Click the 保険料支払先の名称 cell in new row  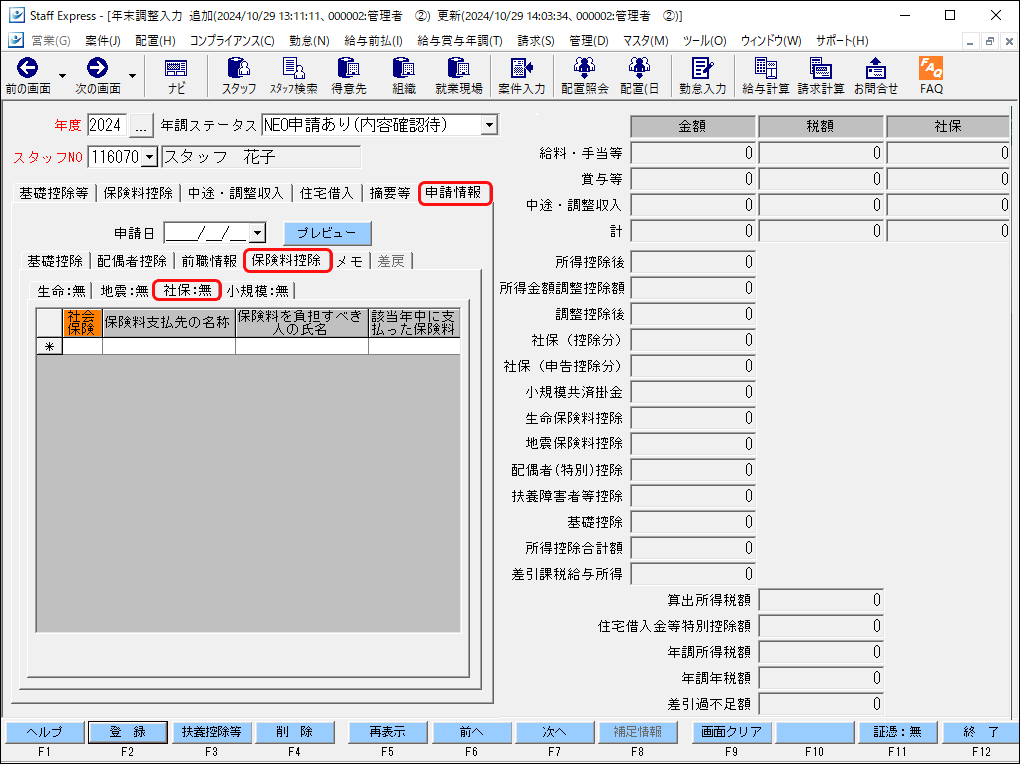[168, 346]
